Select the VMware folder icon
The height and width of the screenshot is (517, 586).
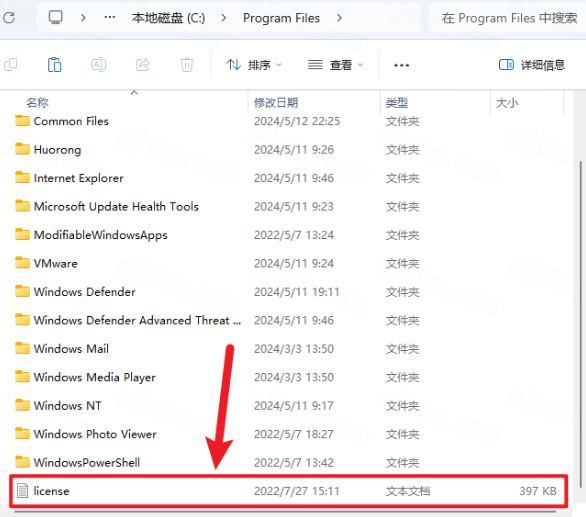[22, 263]
